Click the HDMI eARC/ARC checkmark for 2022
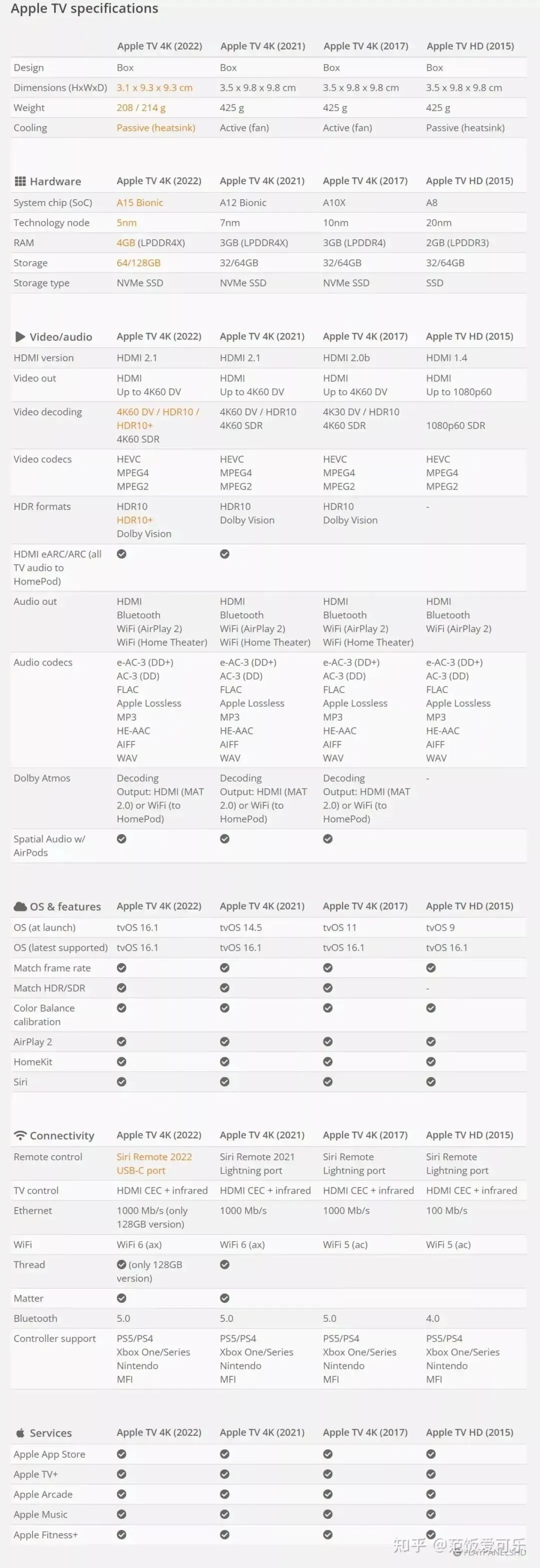Screen dimensions: 540x1568 pyautogui.click(x=121, y=554)
